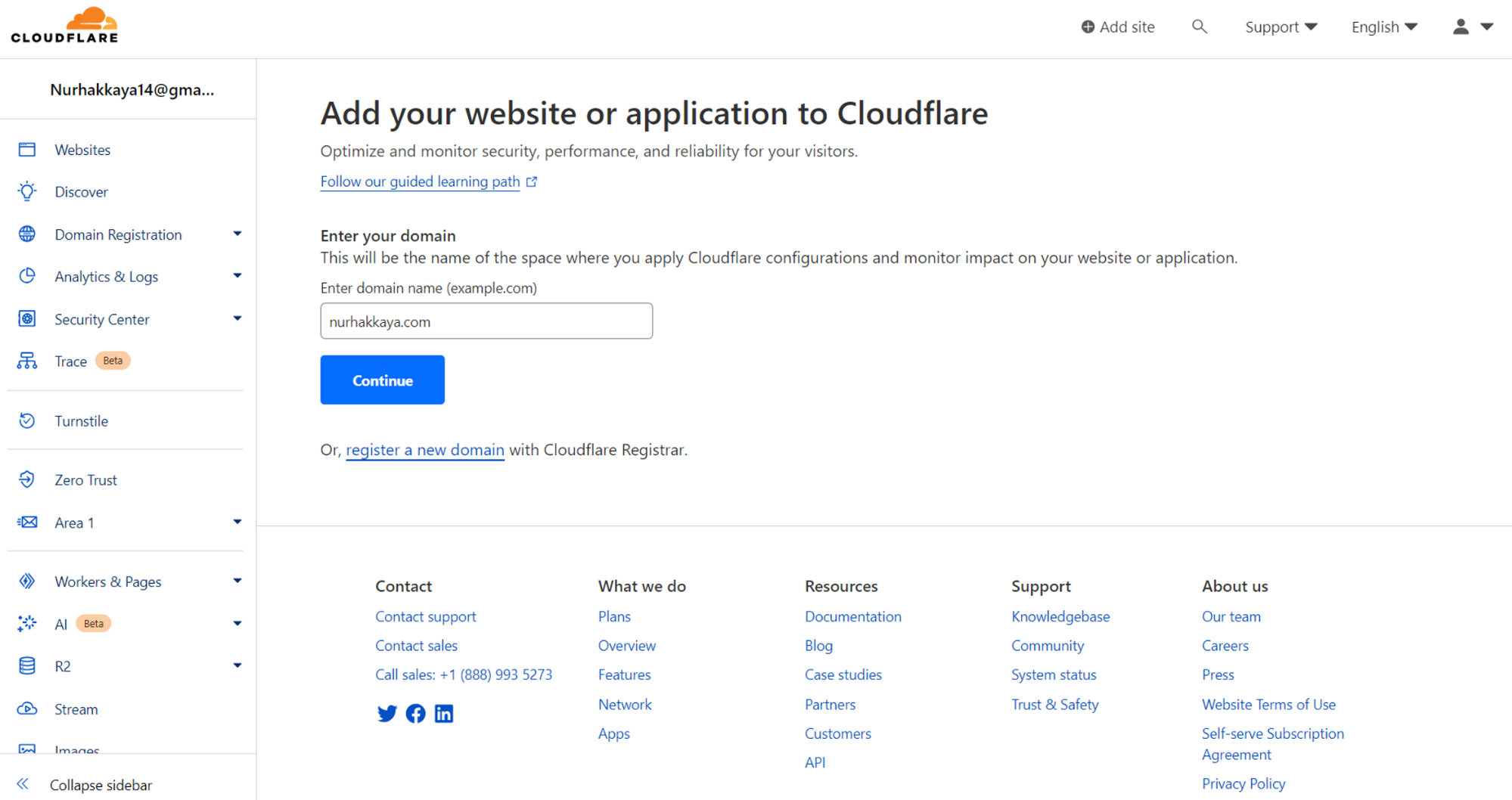Expand Workers & Pages submenu arrow

tap(238, 581)
